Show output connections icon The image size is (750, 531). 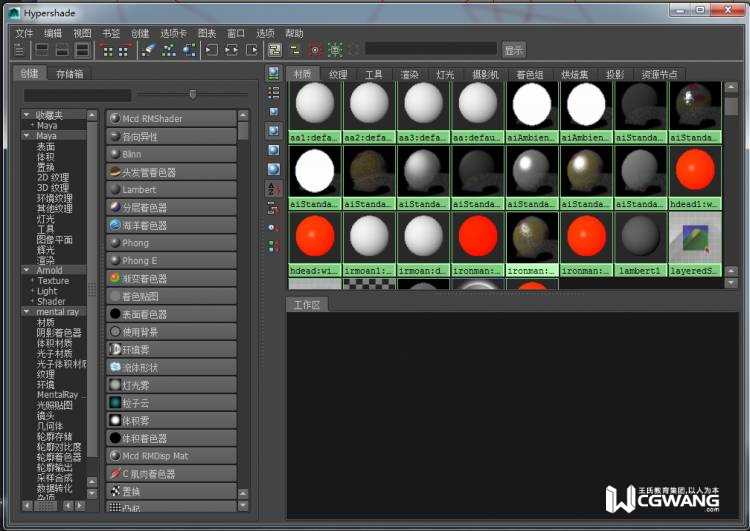click(x=252, y=50)
